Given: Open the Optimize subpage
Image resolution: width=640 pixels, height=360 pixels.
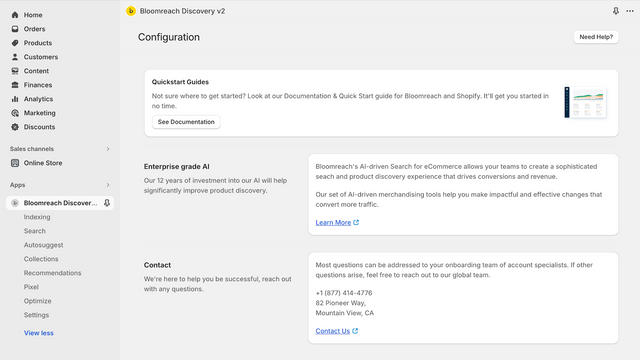Looking at the screenshot, I should [38, 301].
